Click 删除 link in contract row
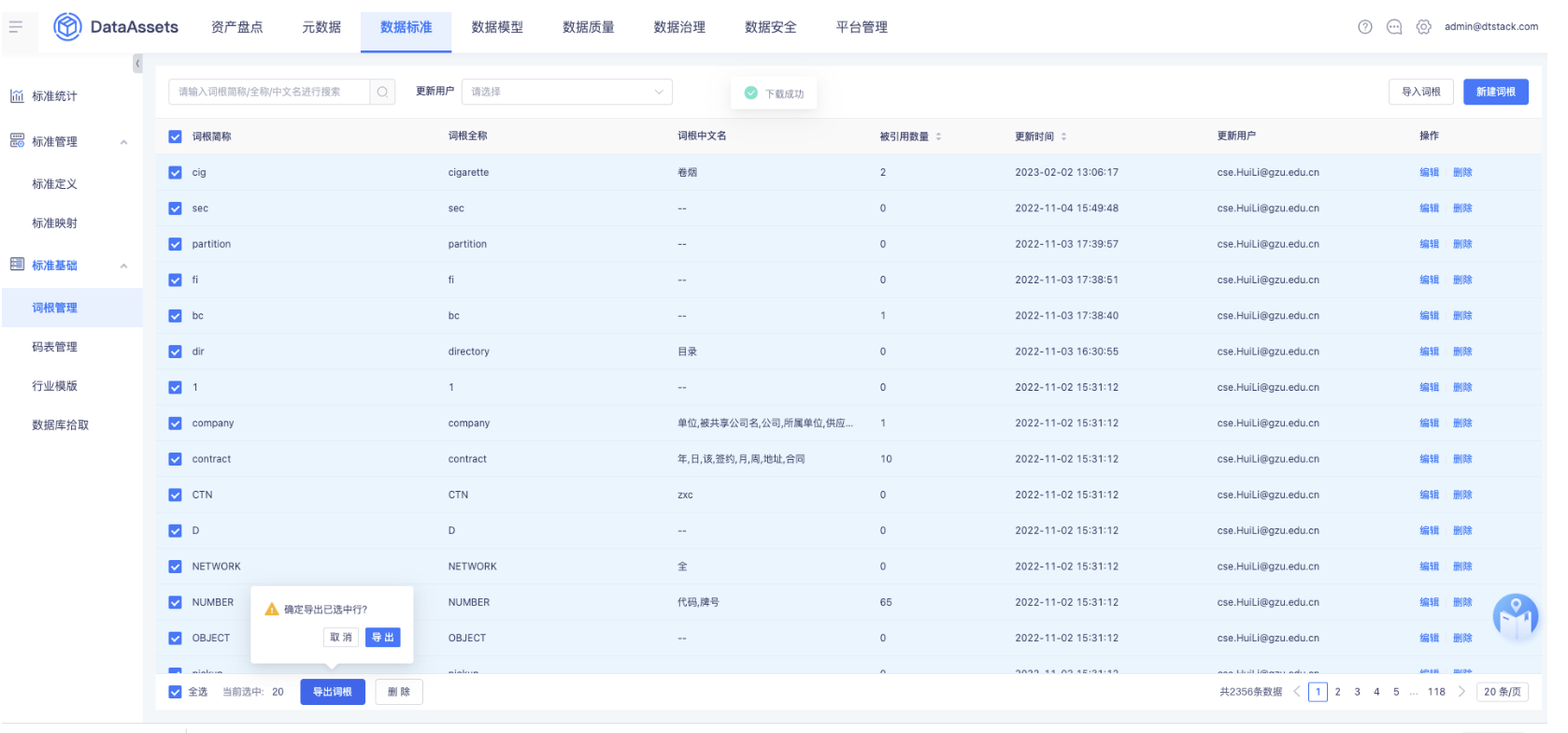This screenshot has width=1568, height=733. 1462,459
